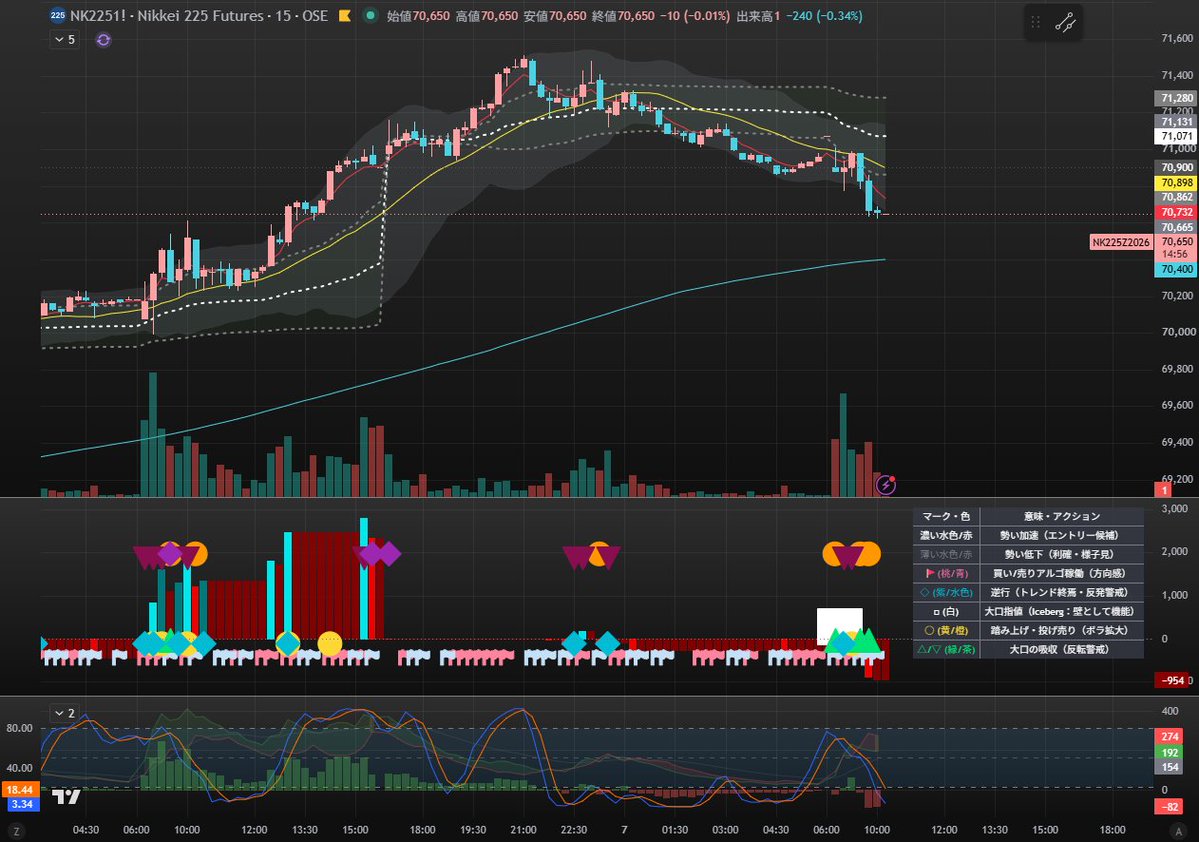Viewport: 1199px width, 842px height.
Task: Click the 71,280 price label
Action: 1176,98
